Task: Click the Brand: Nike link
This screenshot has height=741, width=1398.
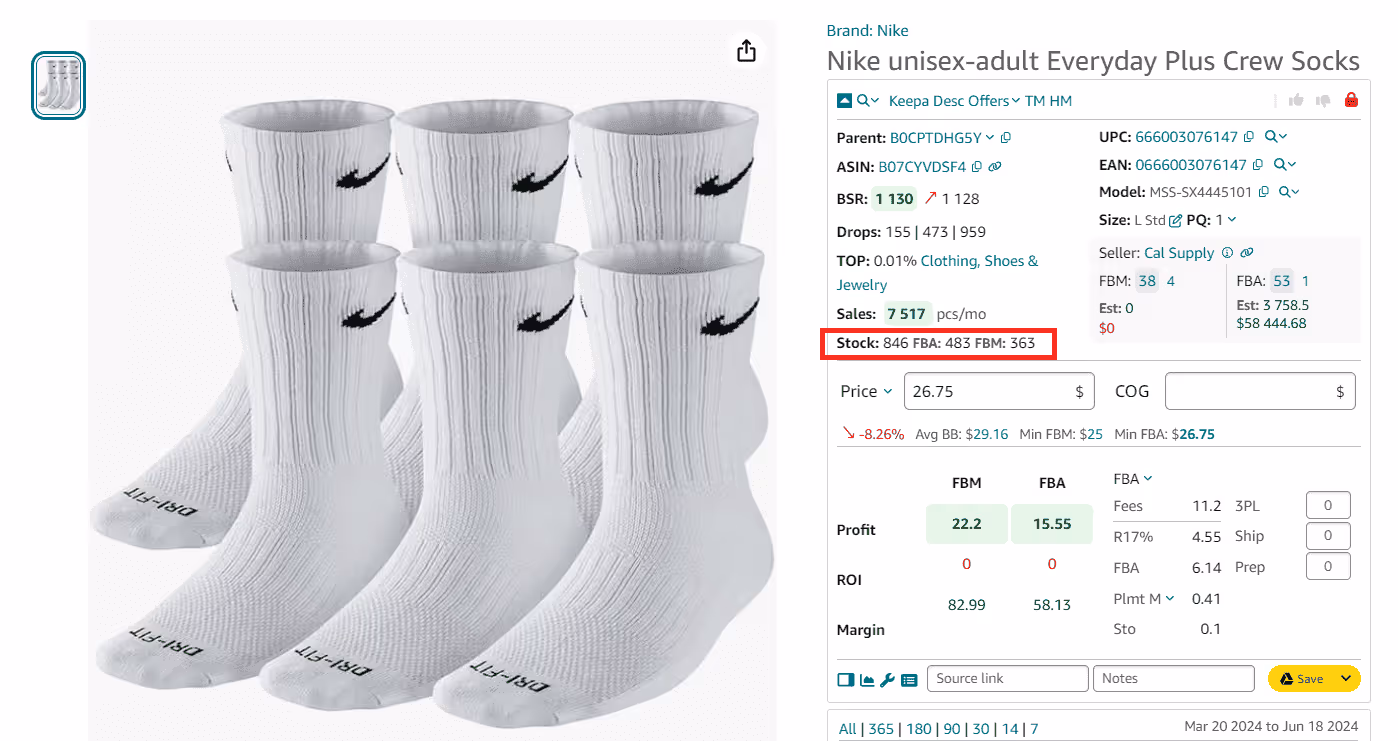Action: coord(867,31)
